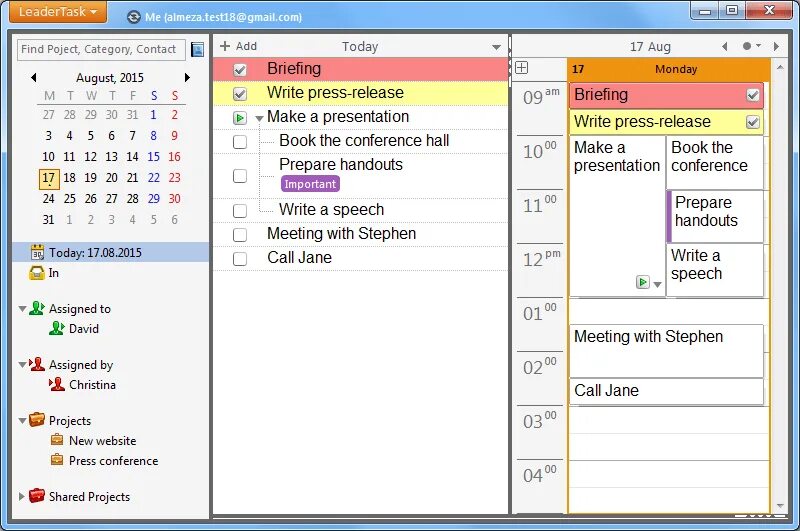This screenshot has width=800, height=531.
Task: Click the New website project icon
Action: pos(57,440)
